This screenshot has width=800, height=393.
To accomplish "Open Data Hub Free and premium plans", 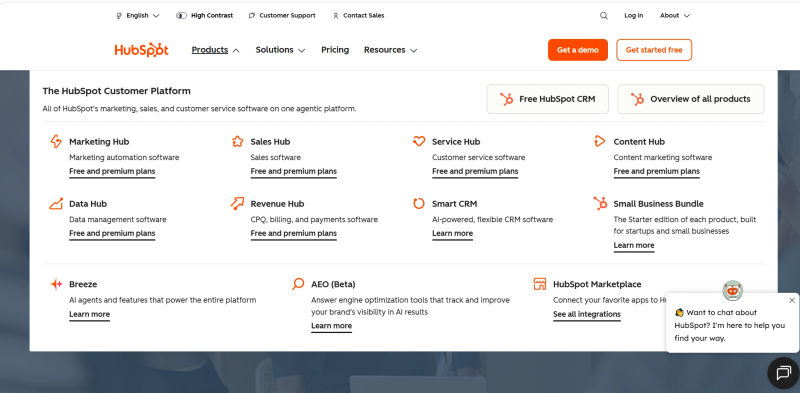I will [x=112, y=234].
